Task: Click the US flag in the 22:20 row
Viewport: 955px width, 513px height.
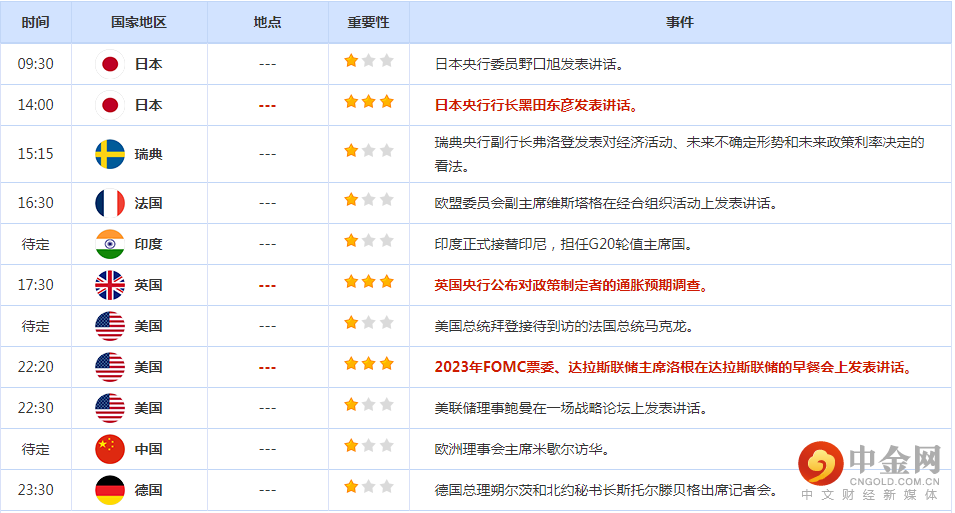Action: 110,367
